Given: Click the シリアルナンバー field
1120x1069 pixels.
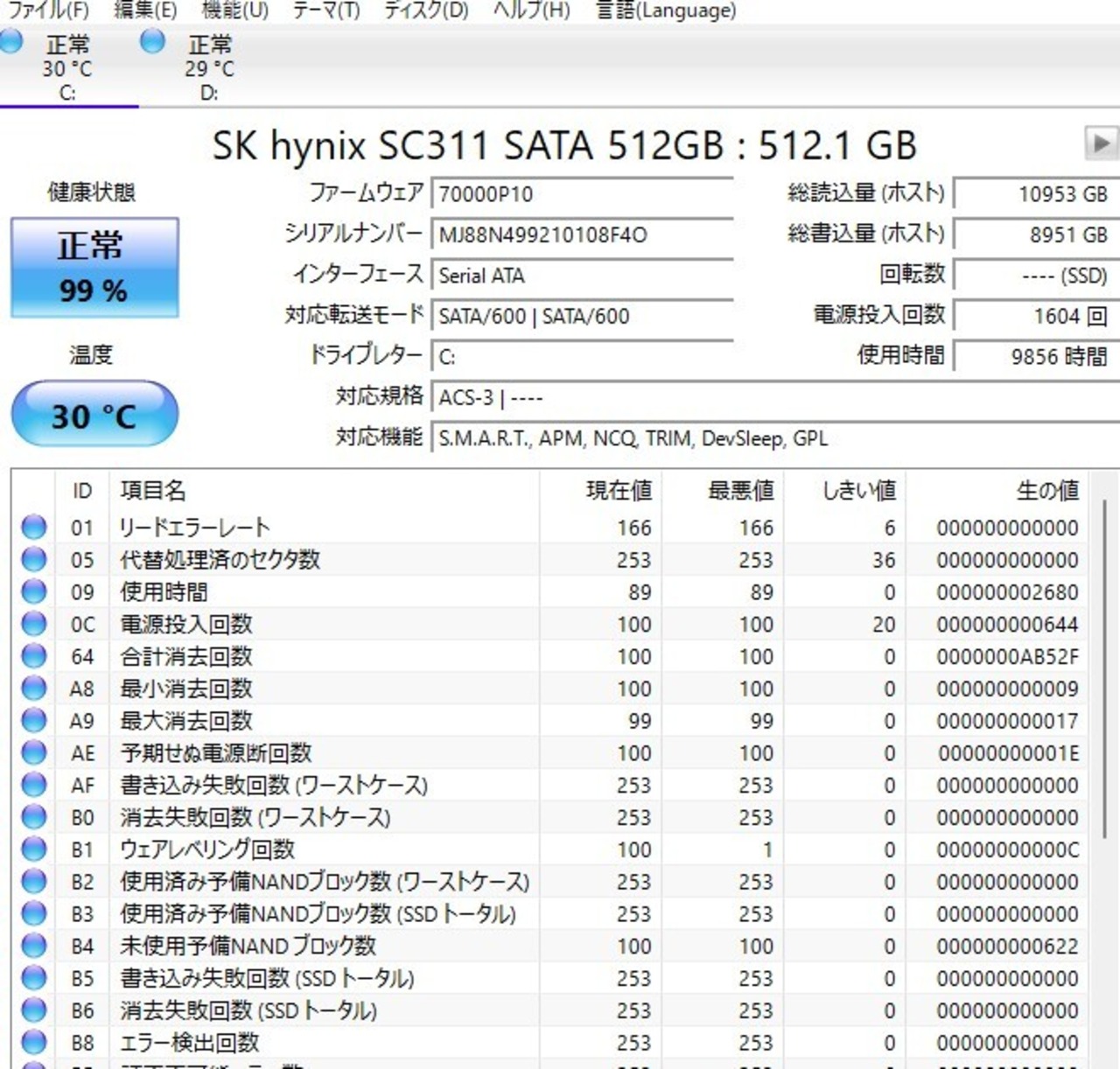Looking at the screenshot, I should (x=581, y=234).
